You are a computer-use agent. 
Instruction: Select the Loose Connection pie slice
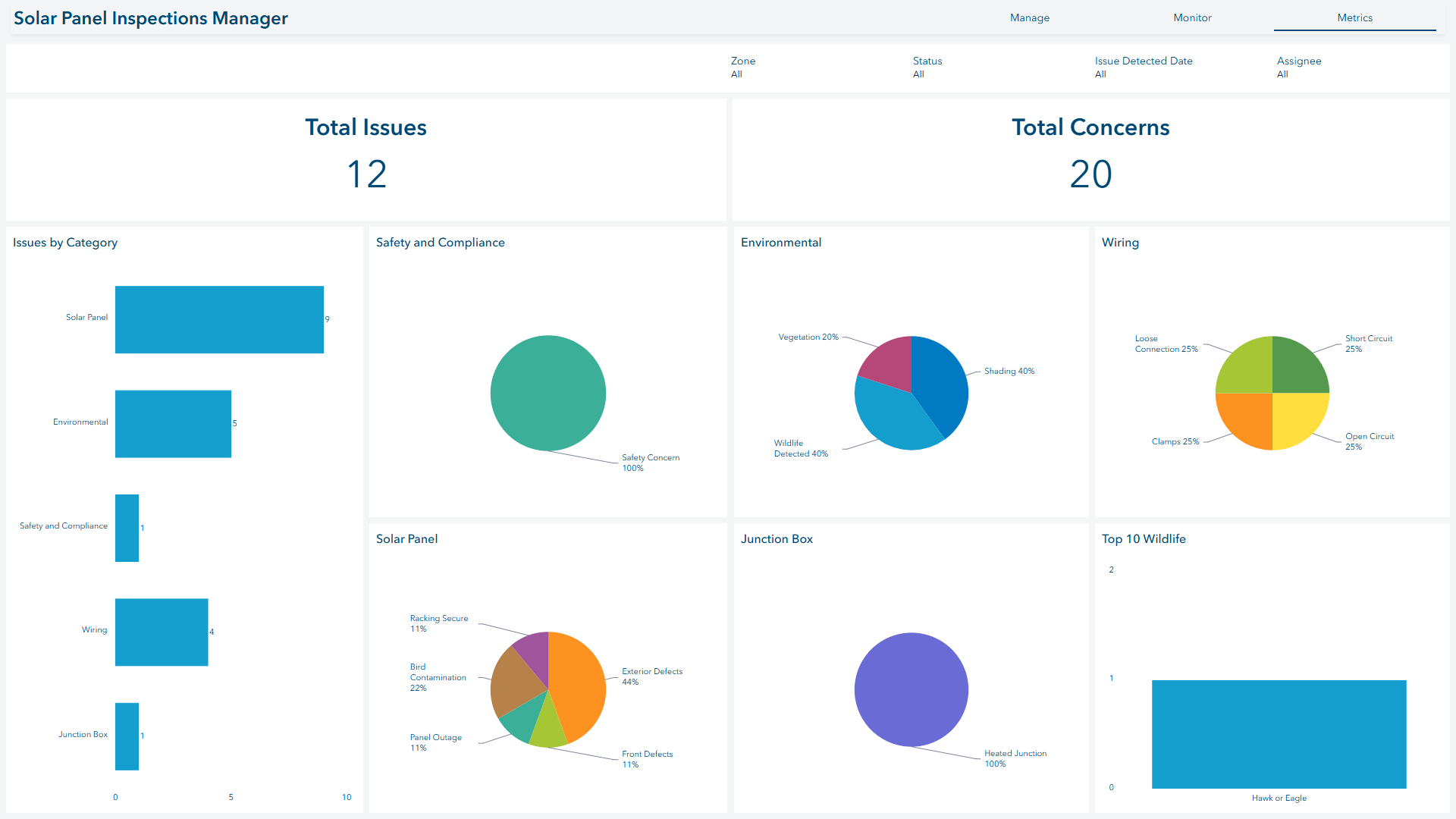[1247, 368]
